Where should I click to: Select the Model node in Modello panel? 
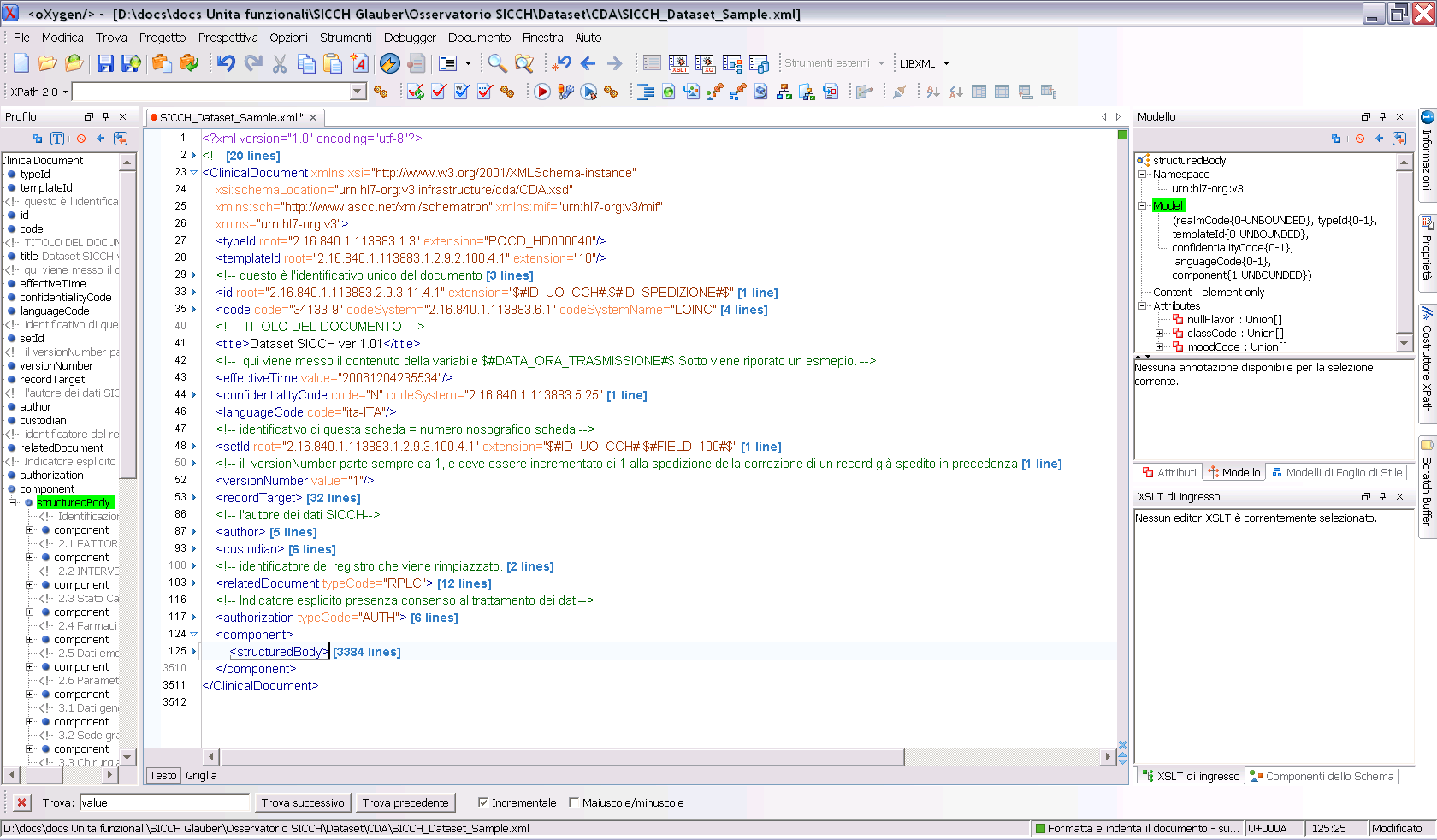pyautogui.click(x=1168, y=205)
